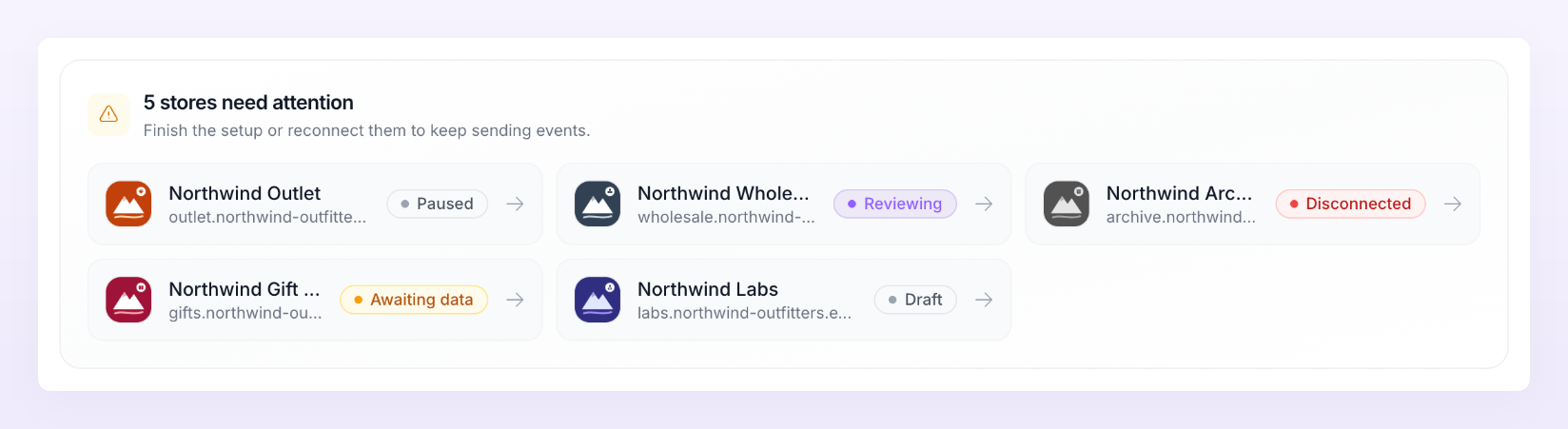Click the outlet.northwind-outfitte... domain text
The height and width of the screenshot is (429, 1568).
click(267, 217)
